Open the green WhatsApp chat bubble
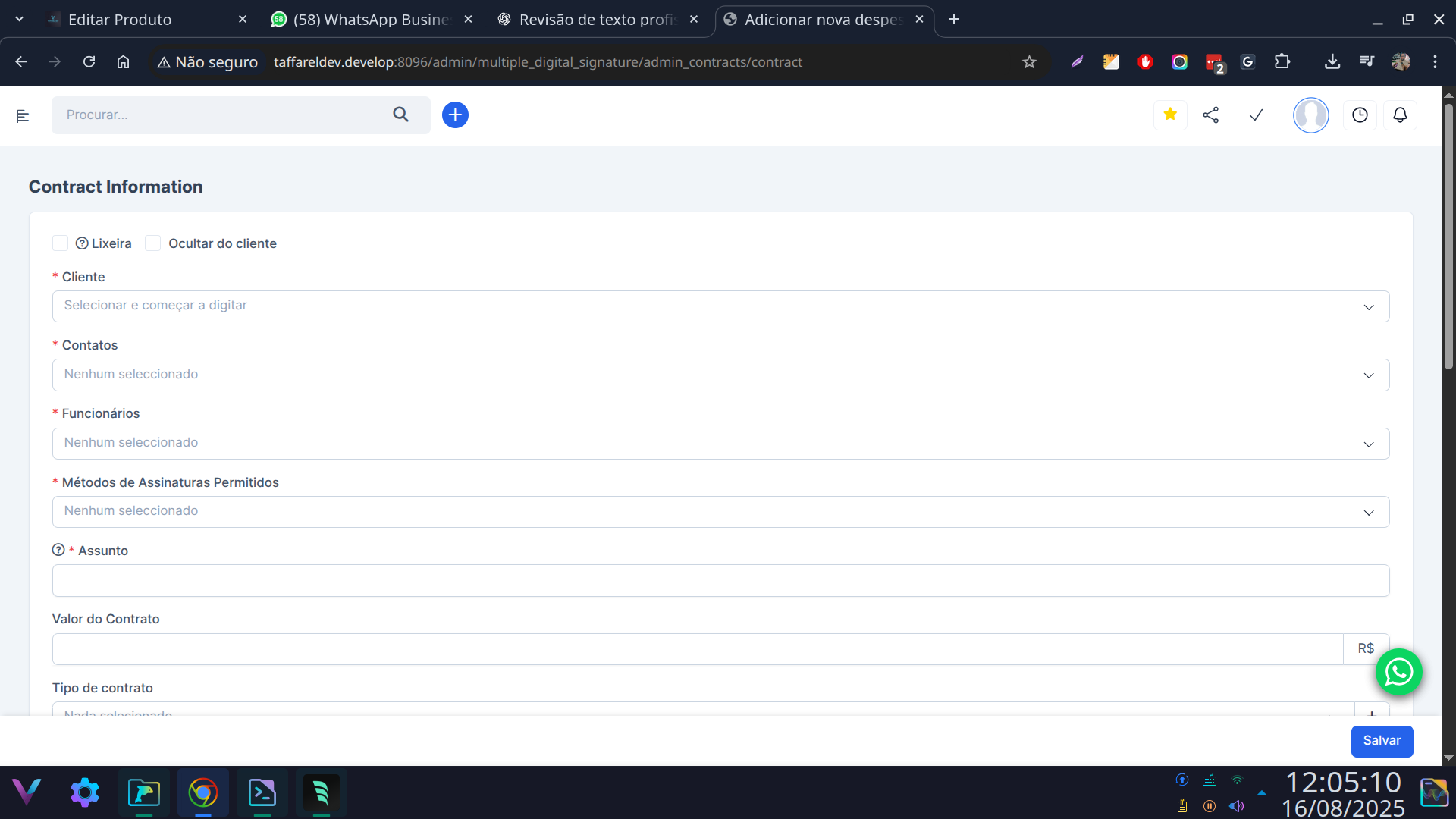The image size is (1456, 819). (x=1398, y=672)
